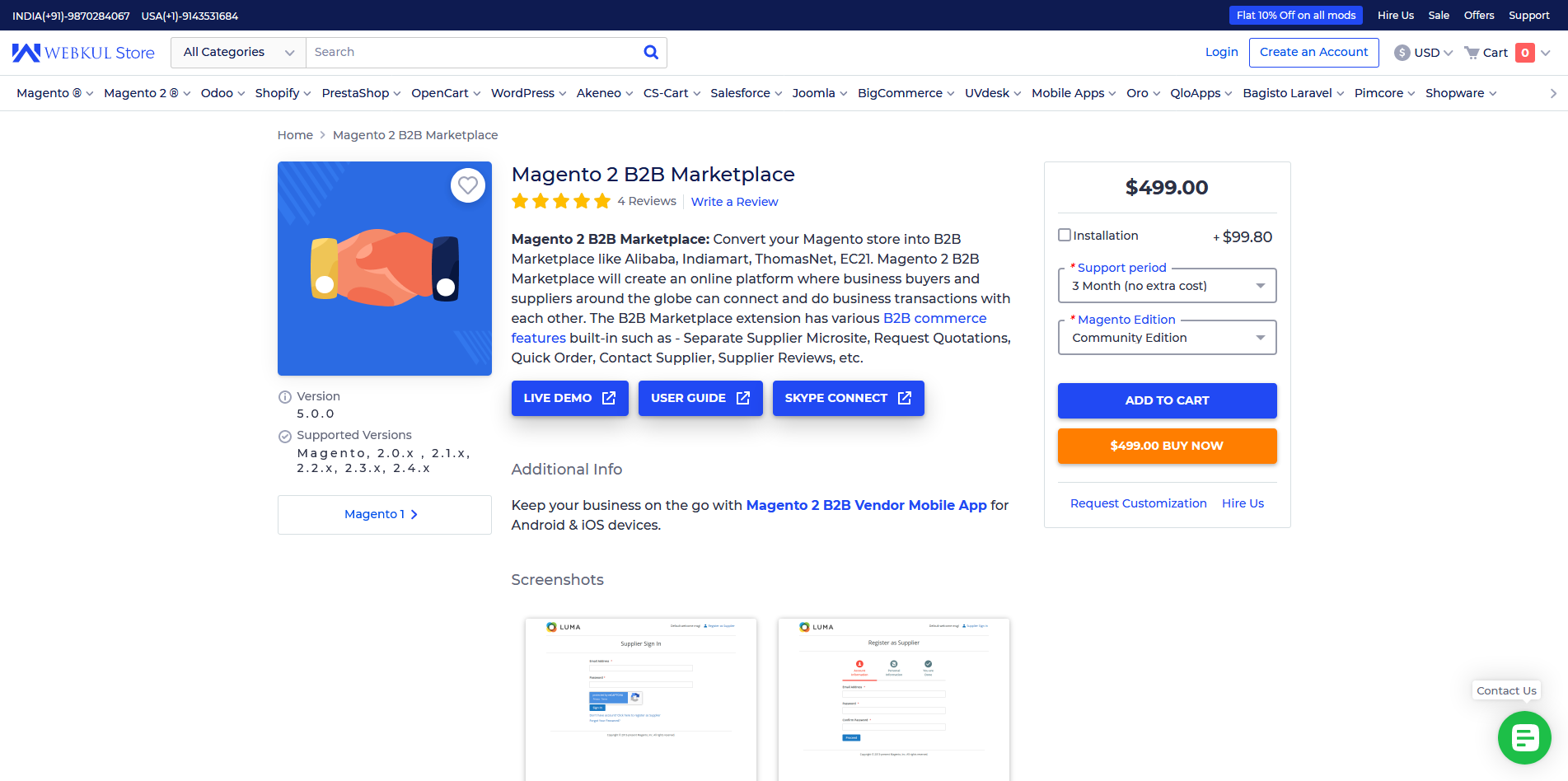Click Sale in the top bar
This screenshot has width=1568, height=781.
click(x=1439, y=15)
